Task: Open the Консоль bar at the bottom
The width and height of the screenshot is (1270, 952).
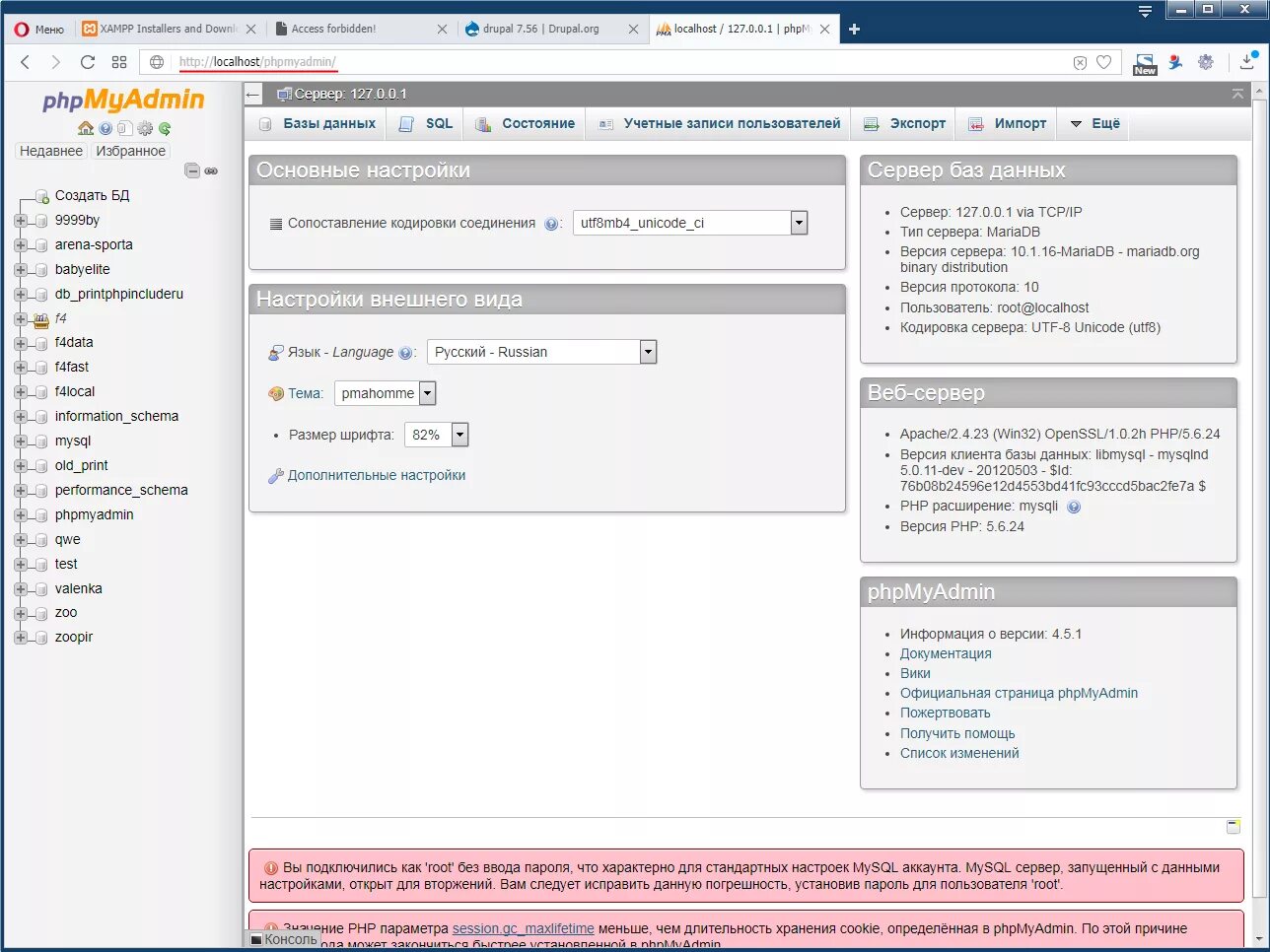Action: coord(284,940)
